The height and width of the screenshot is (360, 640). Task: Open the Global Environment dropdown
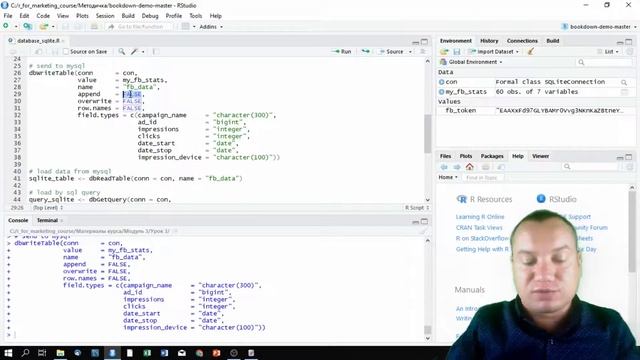click(x=471, y=62)
